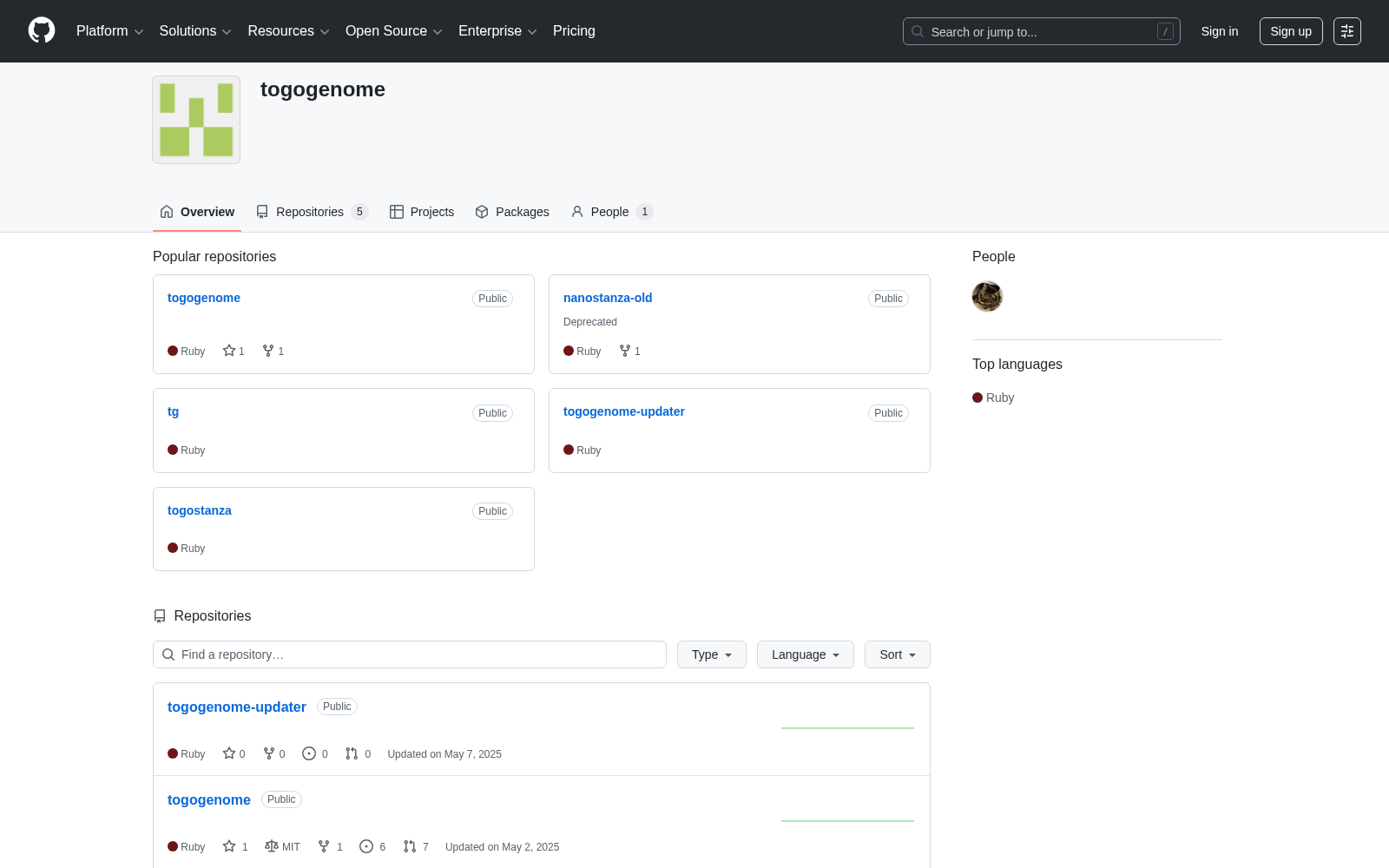Image resolution: width=1389 pixels, height=868 pixels.
Task: Expand the Solutions menu
Action: (195, 31)
